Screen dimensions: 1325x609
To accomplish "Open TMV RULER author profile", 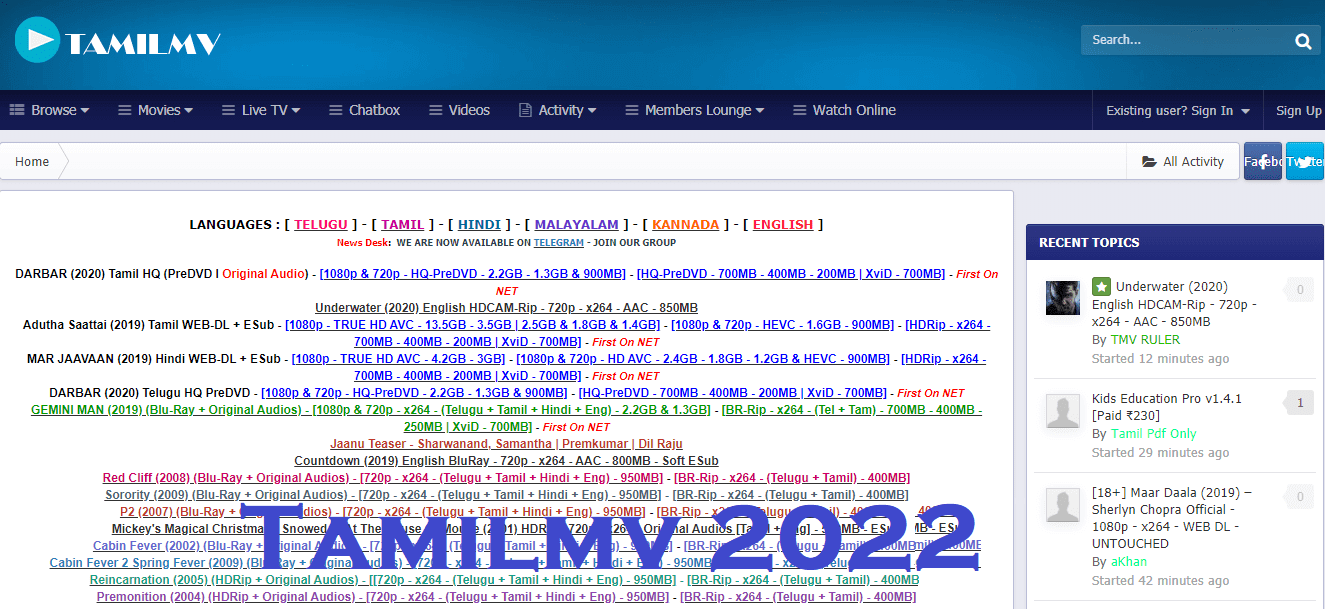I will point(1145,340).
